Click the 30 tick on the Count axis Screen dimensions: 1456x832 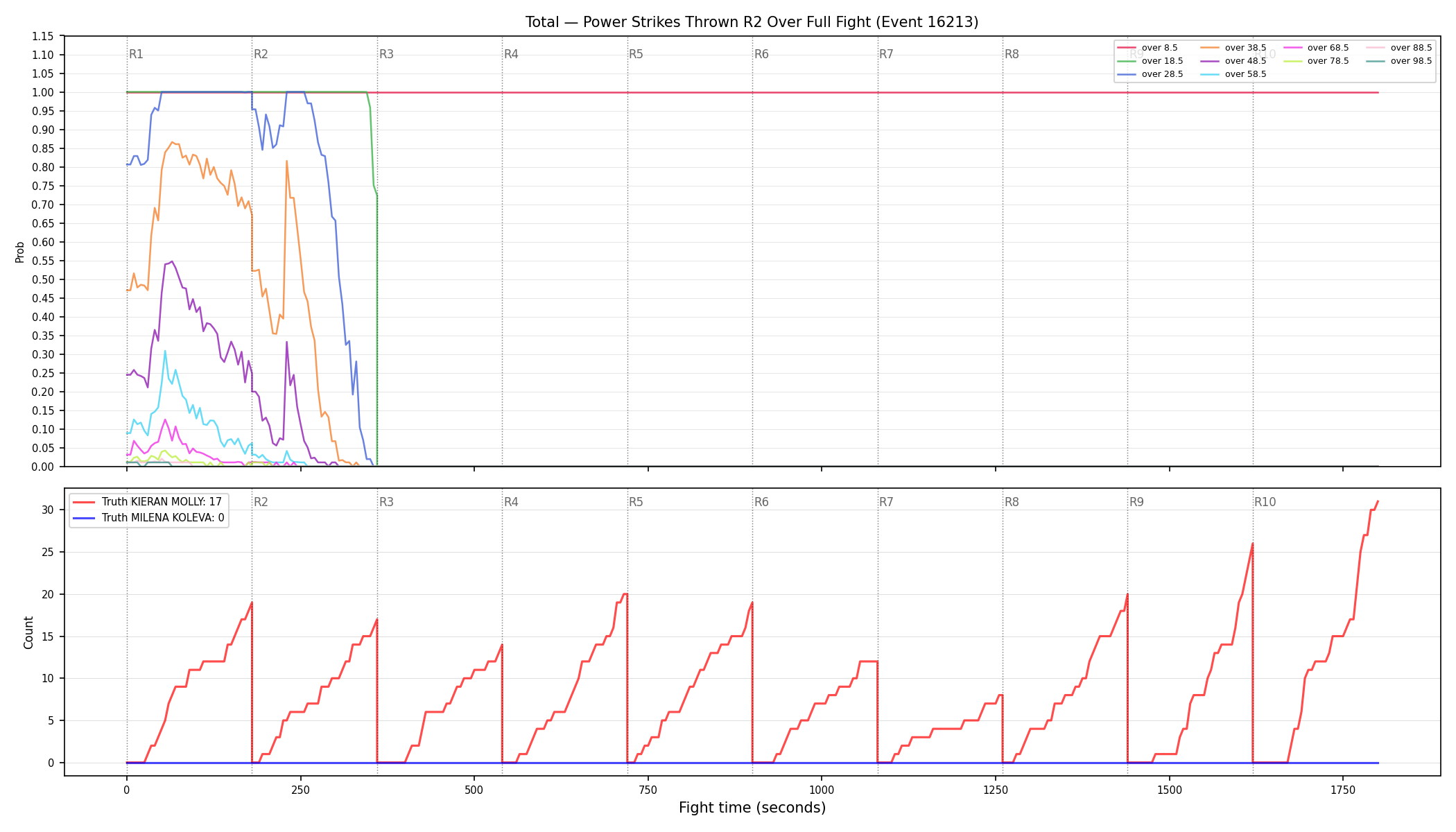pyautogui.click(x=47, y=510)
